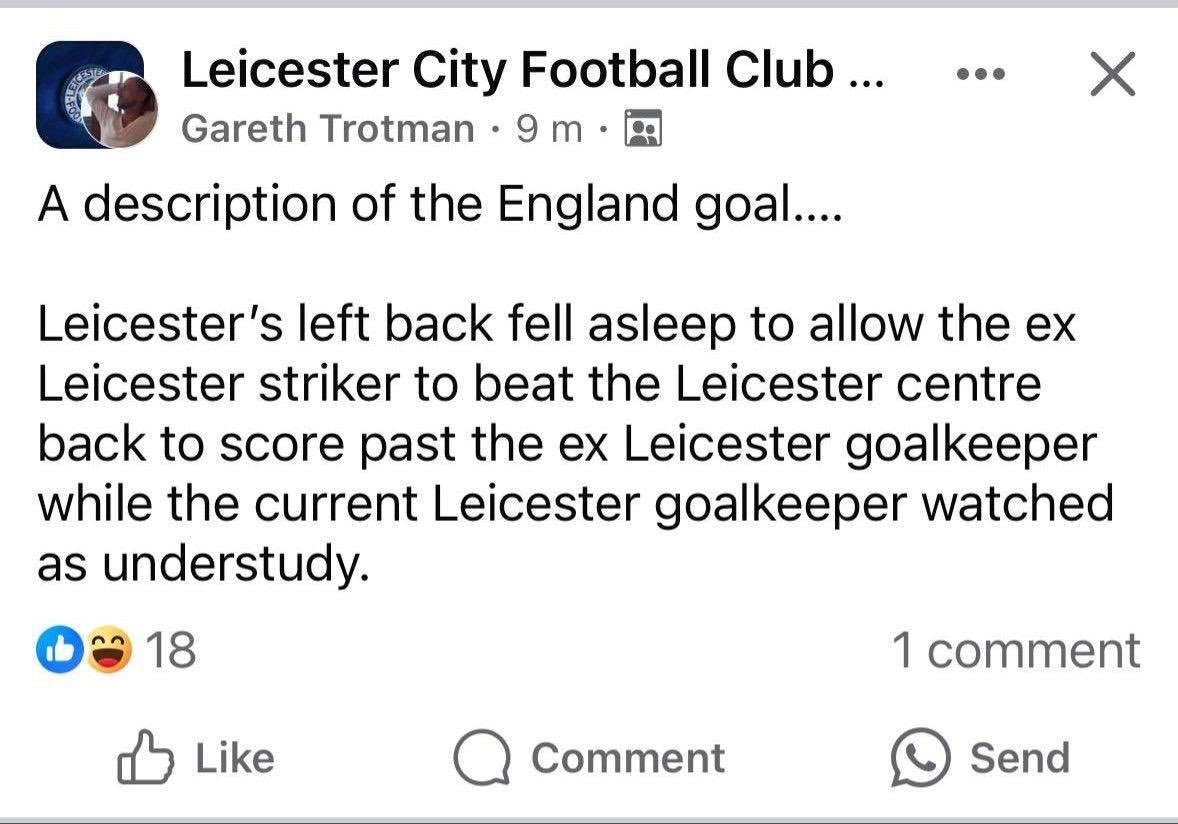Click the Send button label
The width and height of the screenshot is (1178, 824).
pyautogui.click(x=1019, y=758)
